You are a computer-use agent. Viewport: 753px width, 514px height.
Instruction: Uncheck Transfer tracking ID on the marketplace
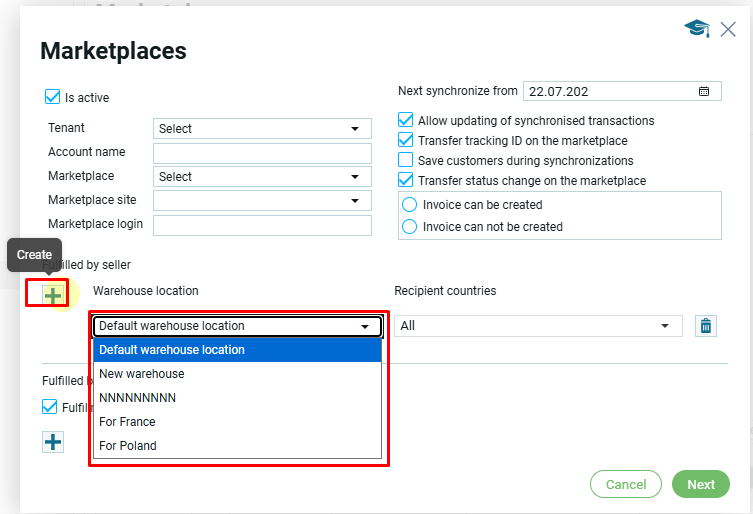(x=406, y=140)
